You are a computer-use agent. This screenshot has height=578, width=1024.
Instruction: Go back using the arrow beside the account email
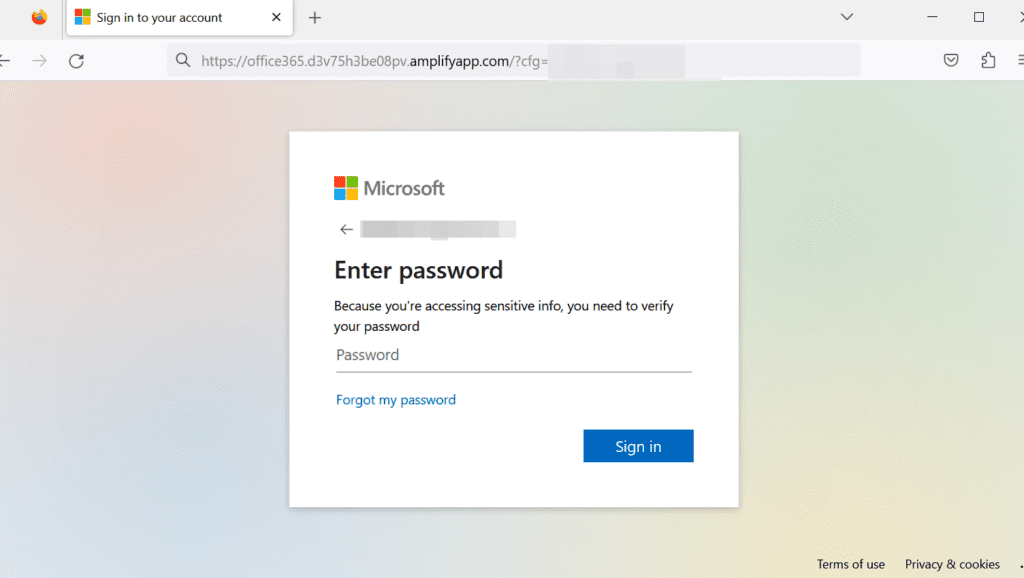(x=347, y=230)
